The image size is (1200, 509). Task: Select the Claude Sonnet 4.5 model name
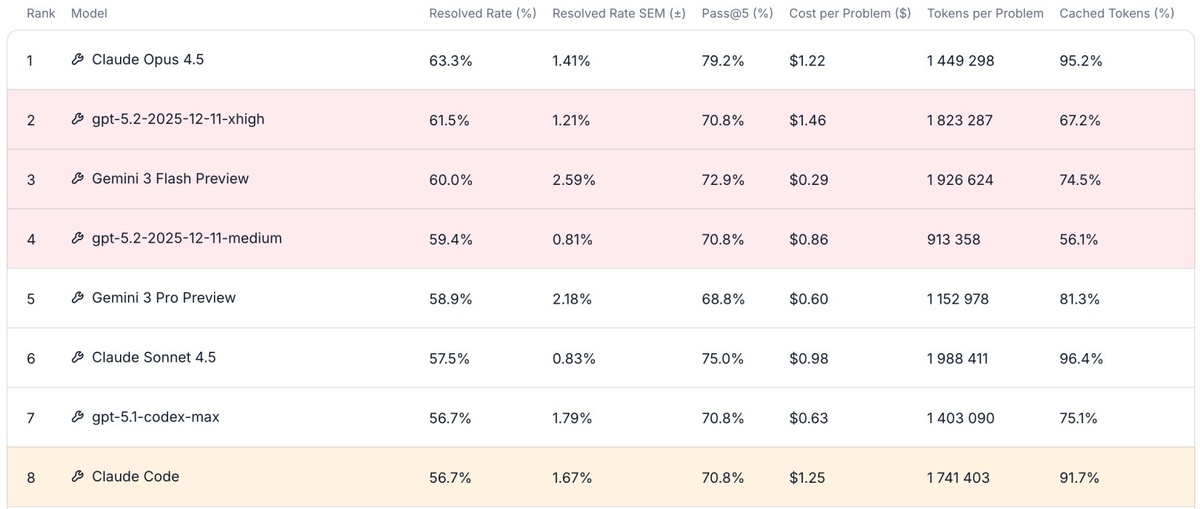pos(153,358)
